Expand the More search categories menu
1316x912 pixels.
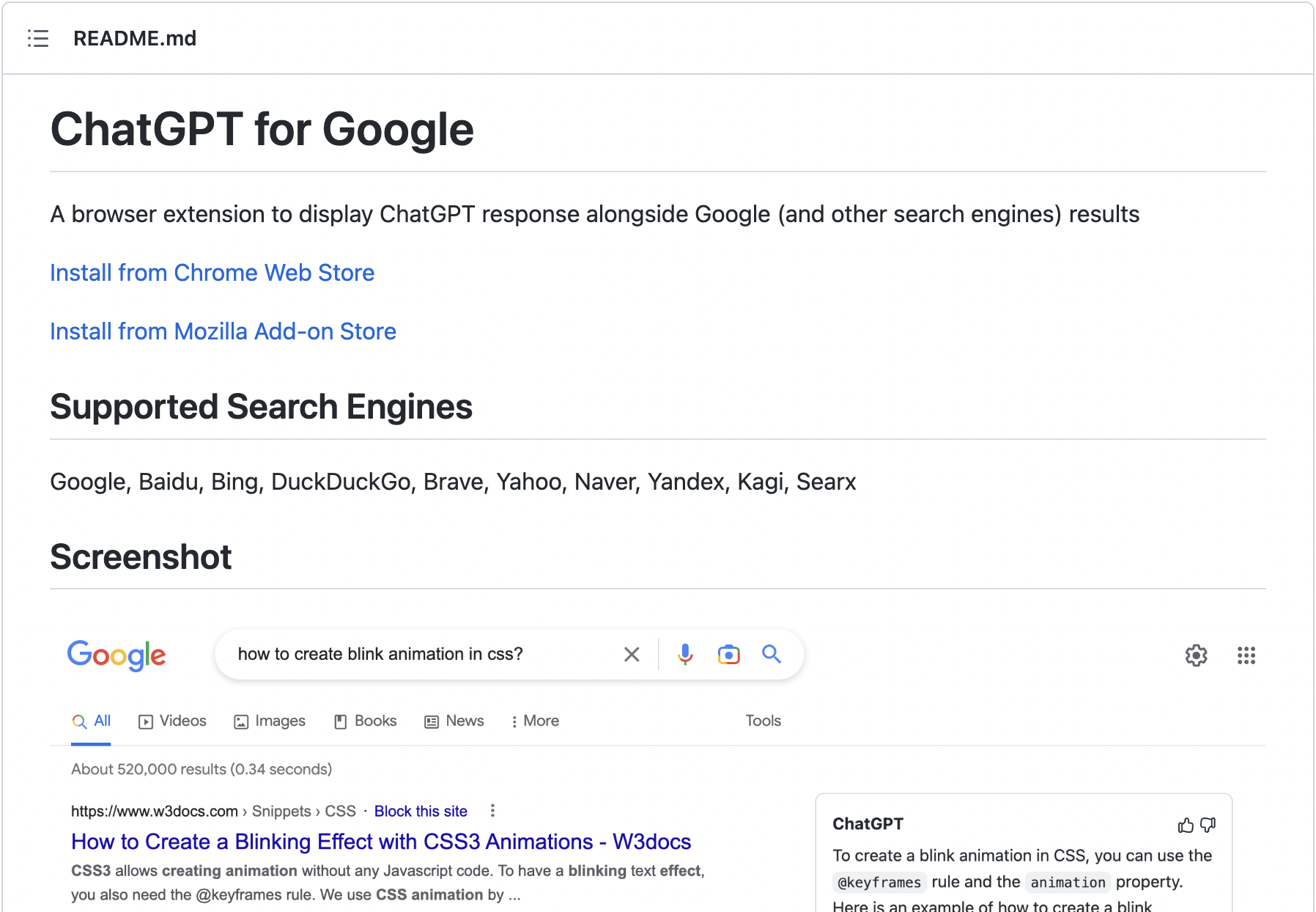point(536,721)
